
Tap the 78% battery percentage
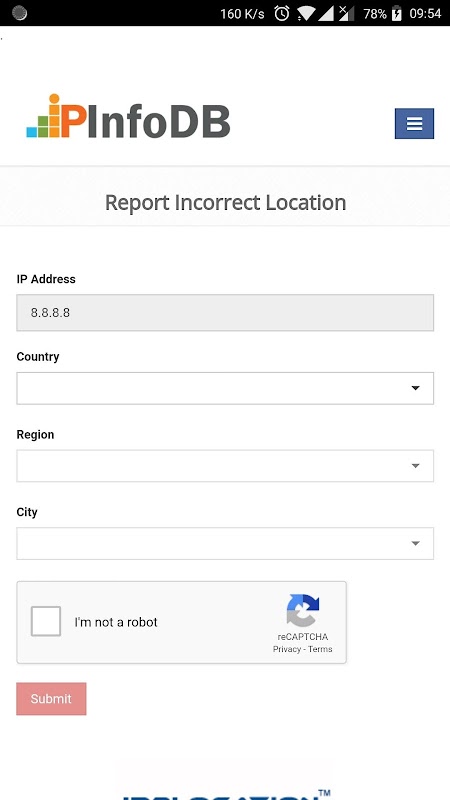tap(375, 14)
